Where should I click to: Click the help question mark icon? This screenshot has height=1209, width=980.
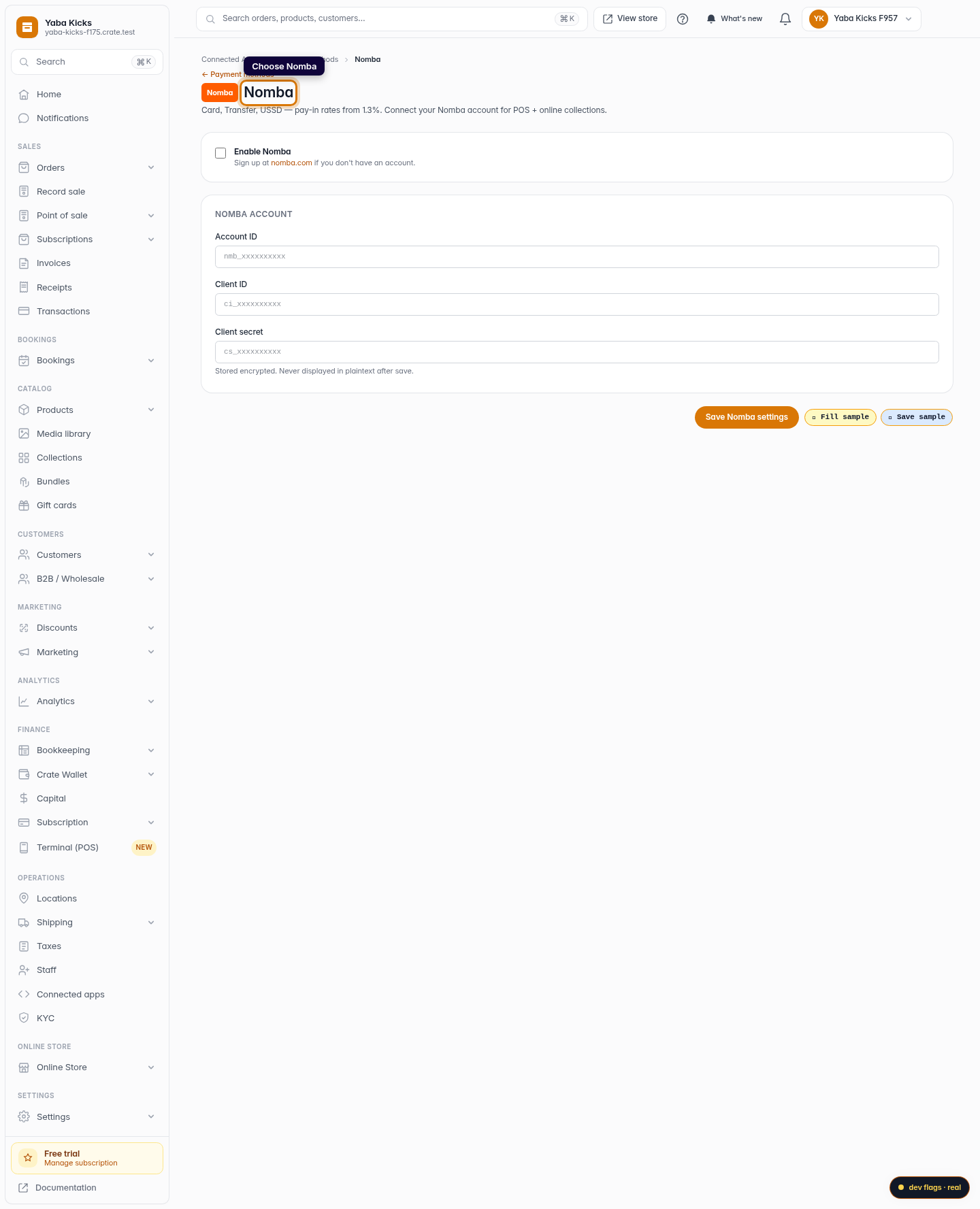pos(683,19)
